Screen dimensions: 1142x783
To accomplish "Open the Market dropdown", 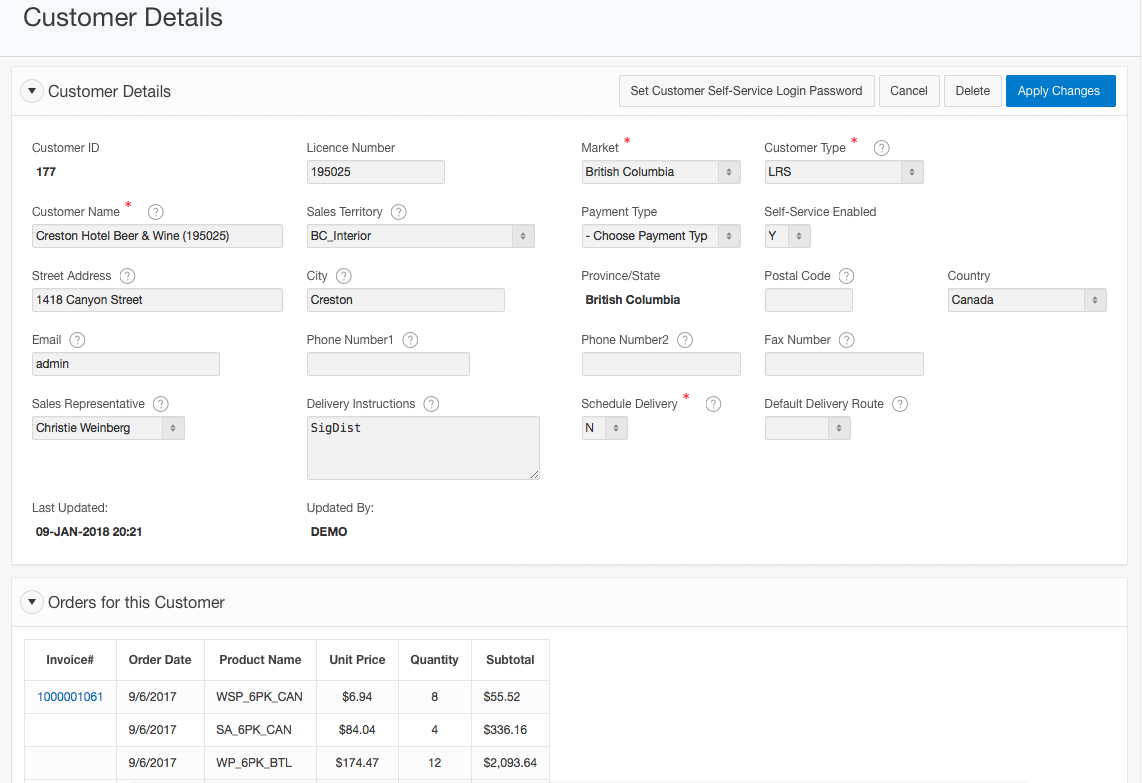I will [660, 172].
